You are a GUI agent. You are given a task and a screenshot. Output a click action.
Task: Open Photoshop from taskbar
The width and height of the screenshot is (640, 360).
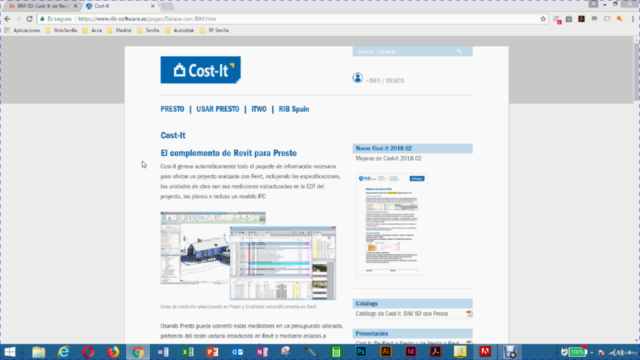click(361, 352)
